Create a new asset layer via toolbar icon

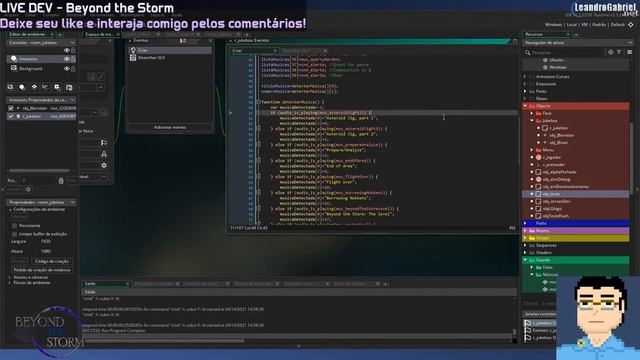57,87
